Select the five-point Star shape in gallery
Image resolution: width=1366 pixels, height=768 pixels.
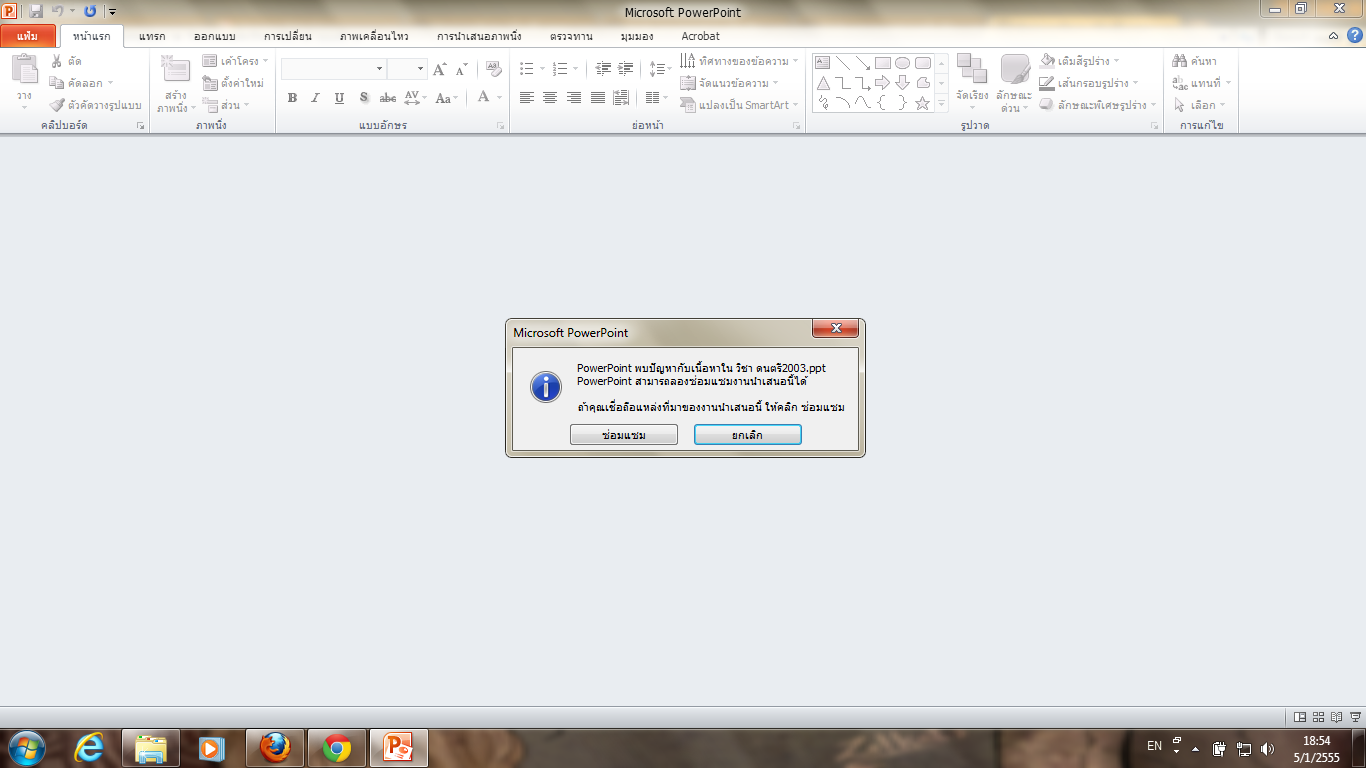(x=922, y=103)
